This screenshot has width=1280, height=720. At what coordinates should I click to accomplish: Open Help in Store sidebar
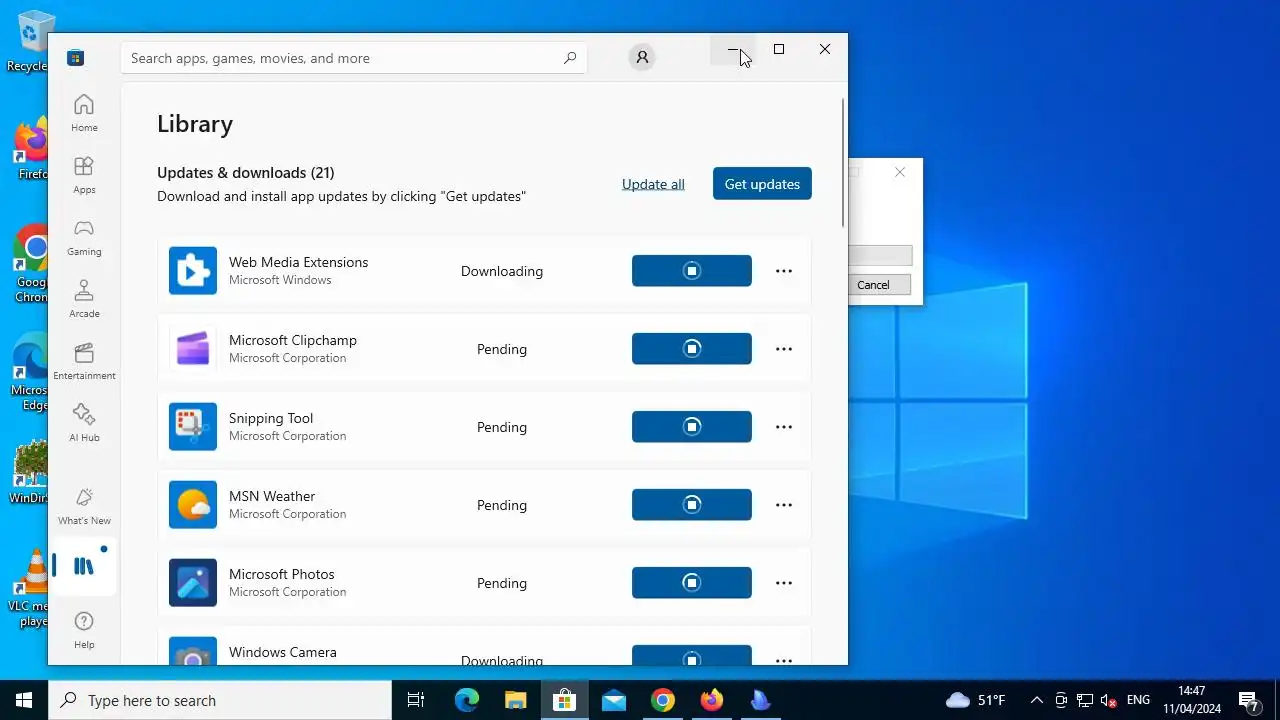click(84, 630)
